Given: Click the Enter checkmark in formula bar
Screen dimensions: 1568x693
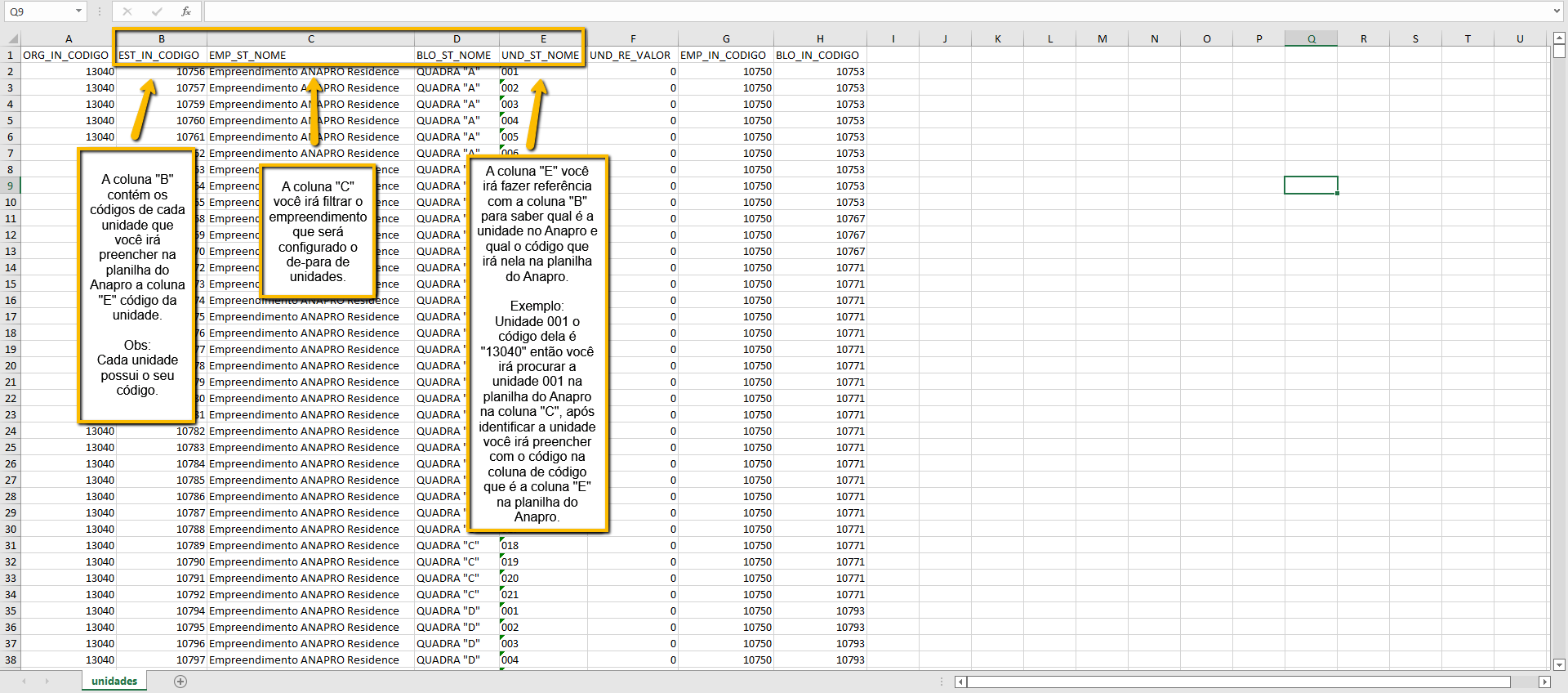Looking at the screenshot, I should coord(157,11).
